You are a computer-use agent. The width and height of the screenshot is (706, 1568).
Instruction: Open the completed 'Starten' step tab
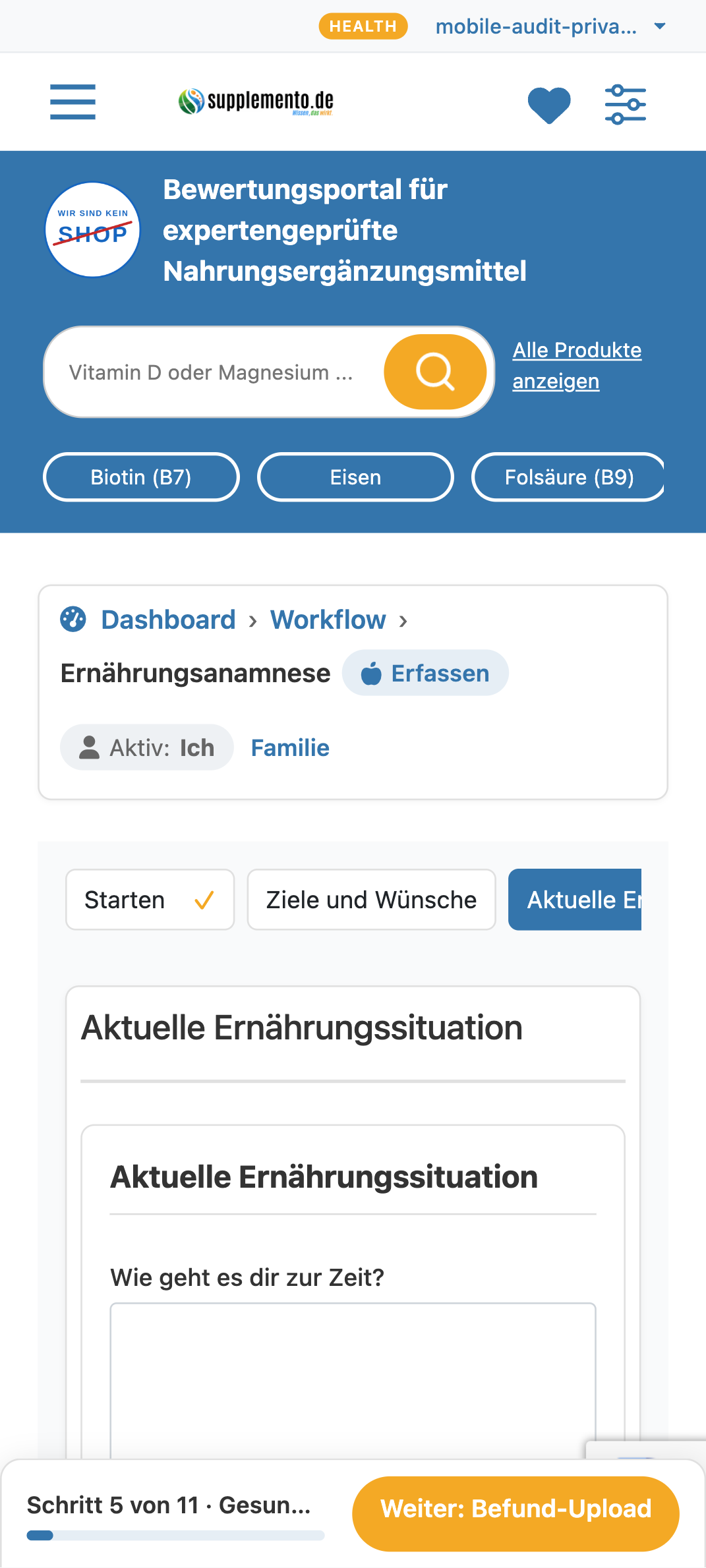[150, 900]
